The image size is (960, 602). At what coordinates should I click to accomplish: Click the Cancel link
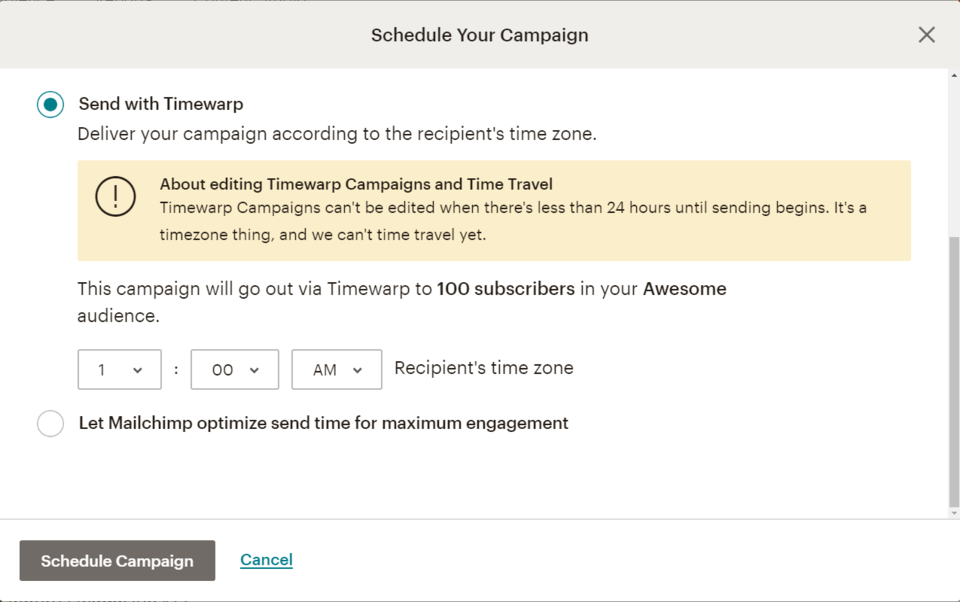(266, 560)
